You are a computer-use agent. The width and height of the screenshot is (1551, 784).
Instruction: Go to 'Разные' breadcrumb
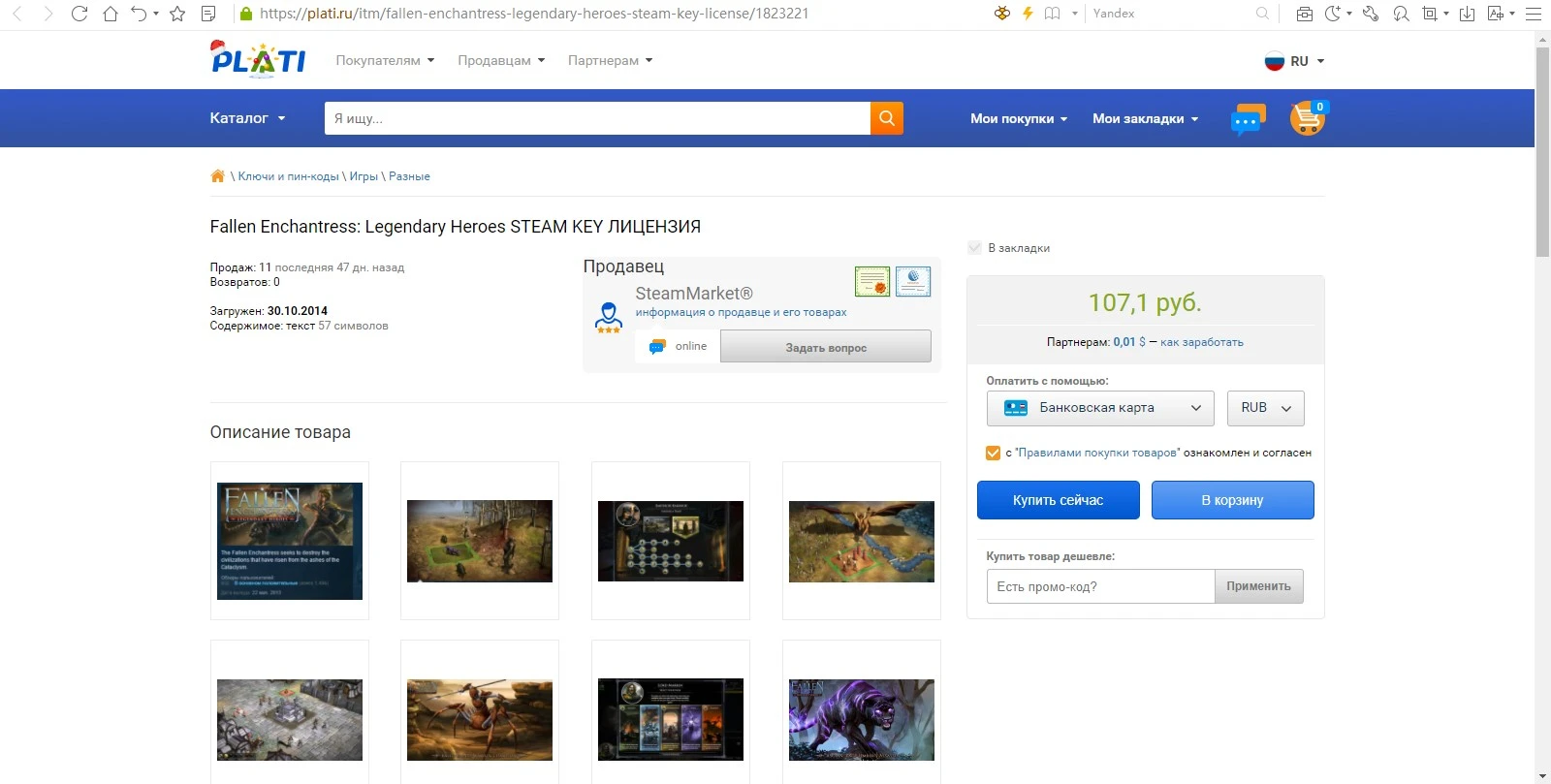[409, 176]
